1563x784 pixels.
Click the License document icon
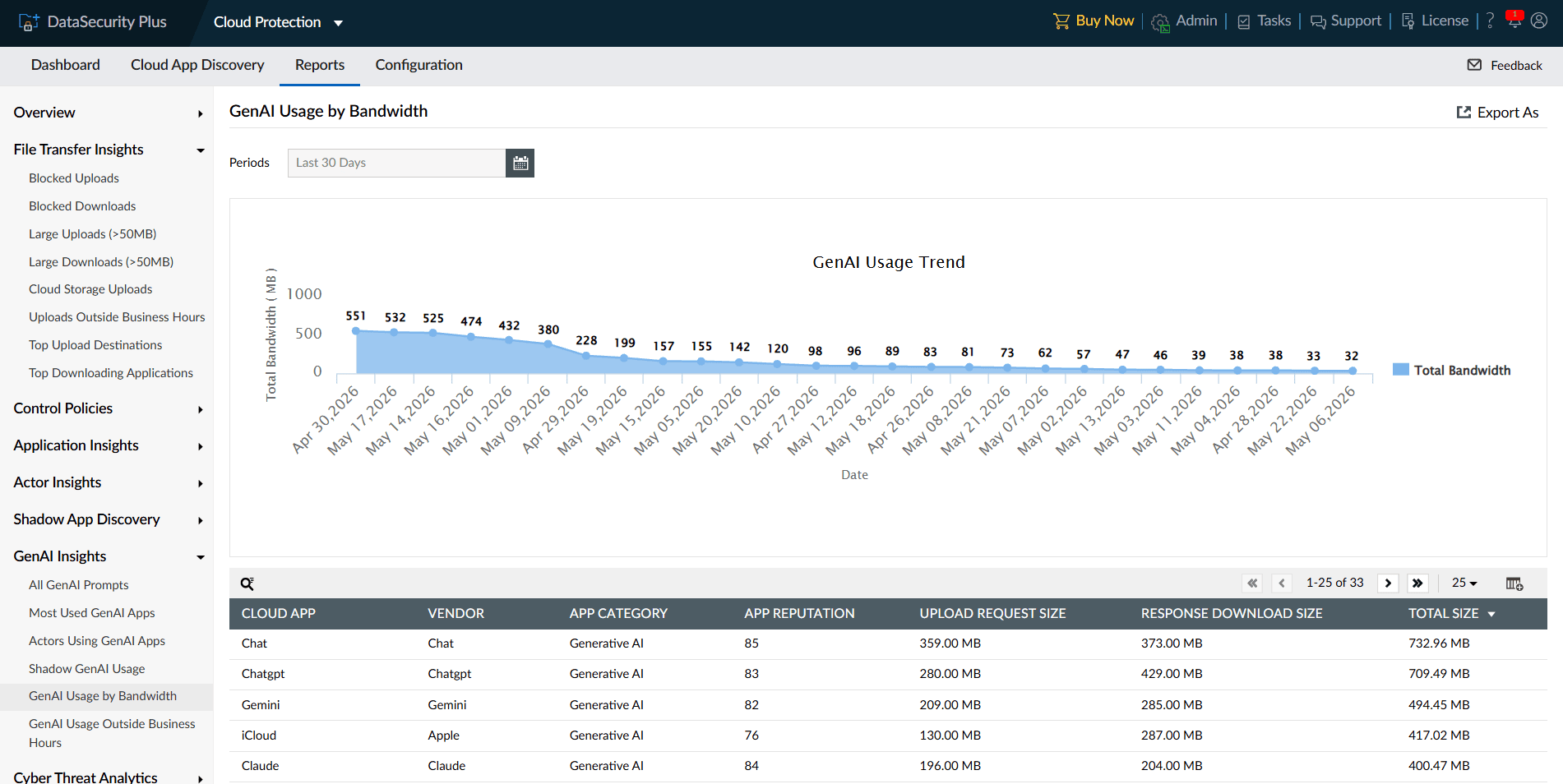click(x=1408, y=21)
